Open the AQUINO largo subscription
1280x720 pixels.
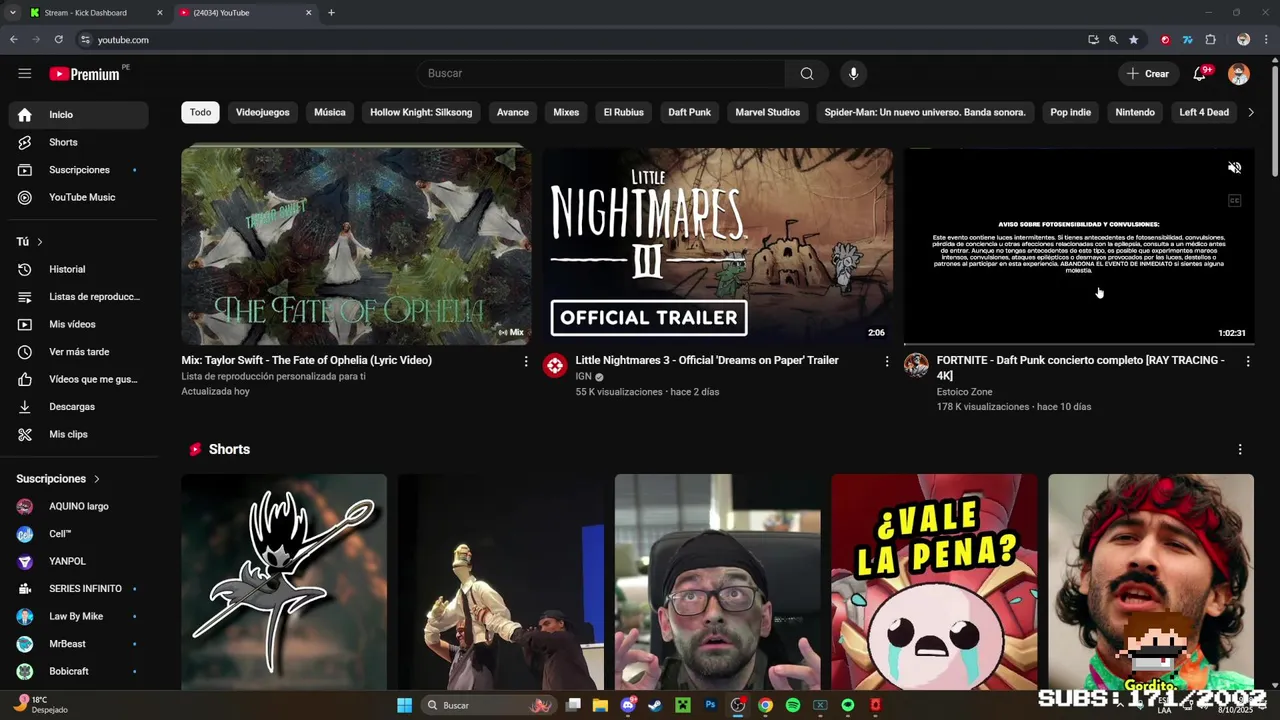(79, 507)
